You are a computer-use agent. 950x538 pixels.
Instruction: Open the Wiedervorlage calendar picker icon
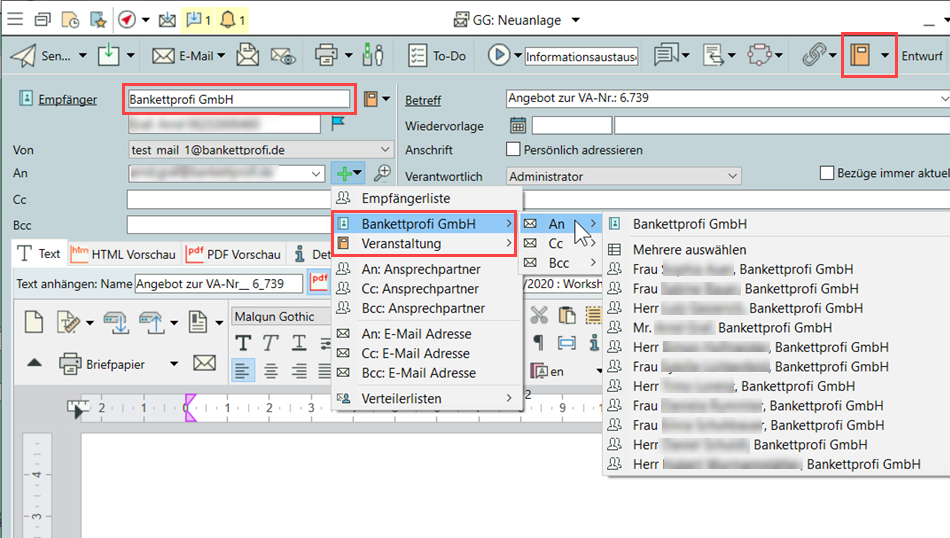(518, 126)
